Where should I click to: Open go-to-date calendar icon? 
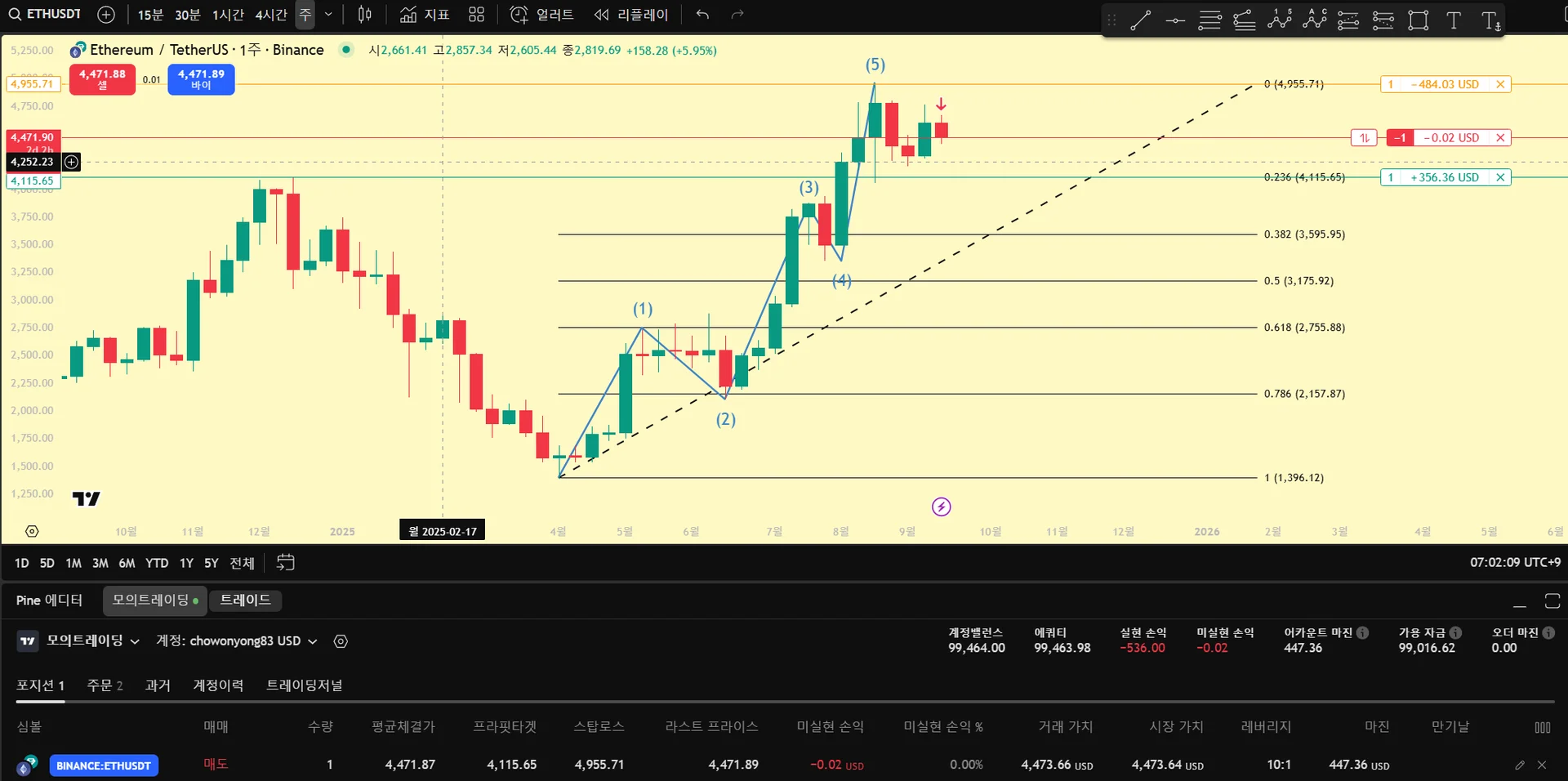pos(285,562)
